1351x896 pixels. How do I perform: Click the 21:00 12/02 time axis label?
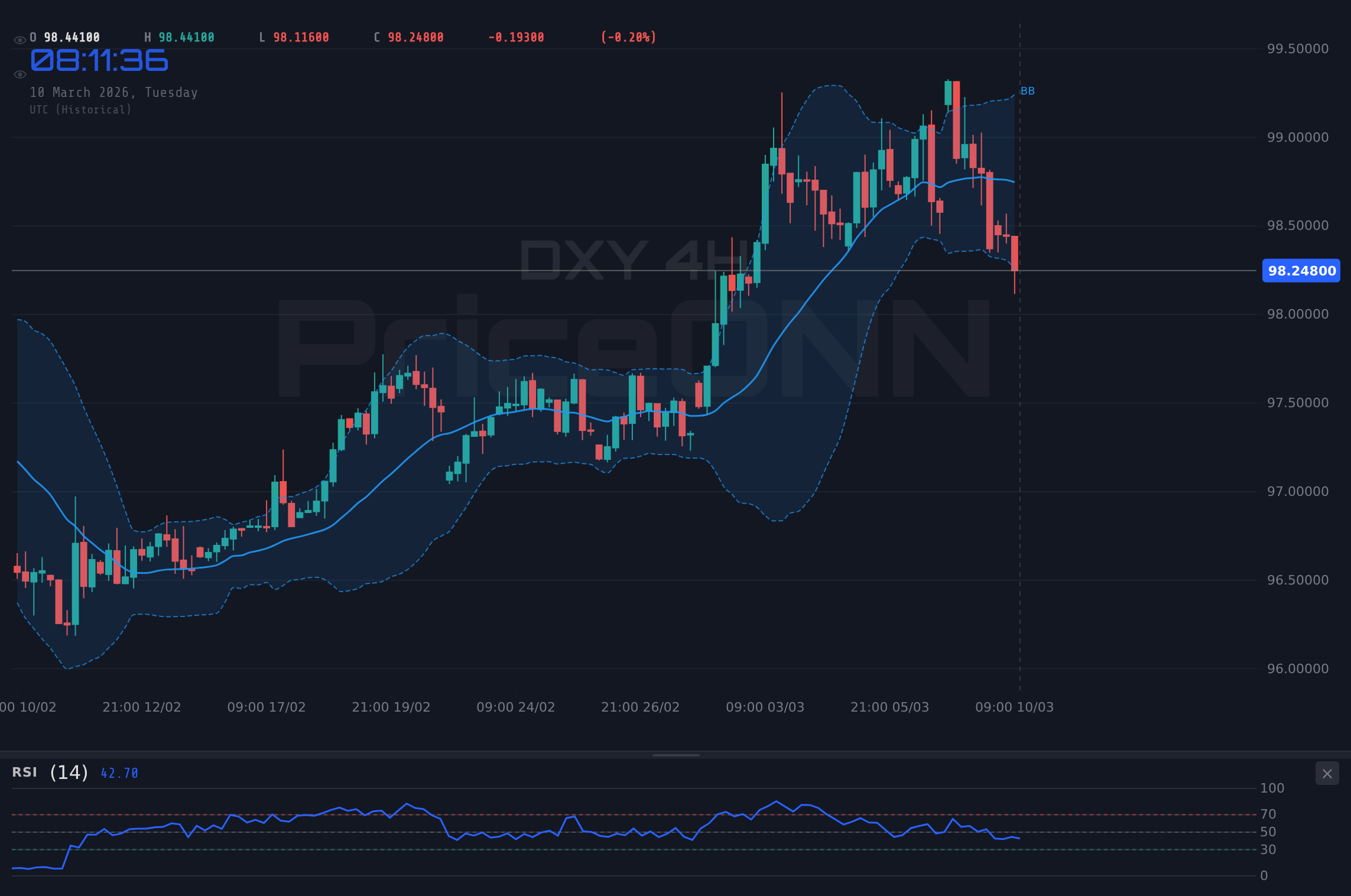tap(142, 707)
